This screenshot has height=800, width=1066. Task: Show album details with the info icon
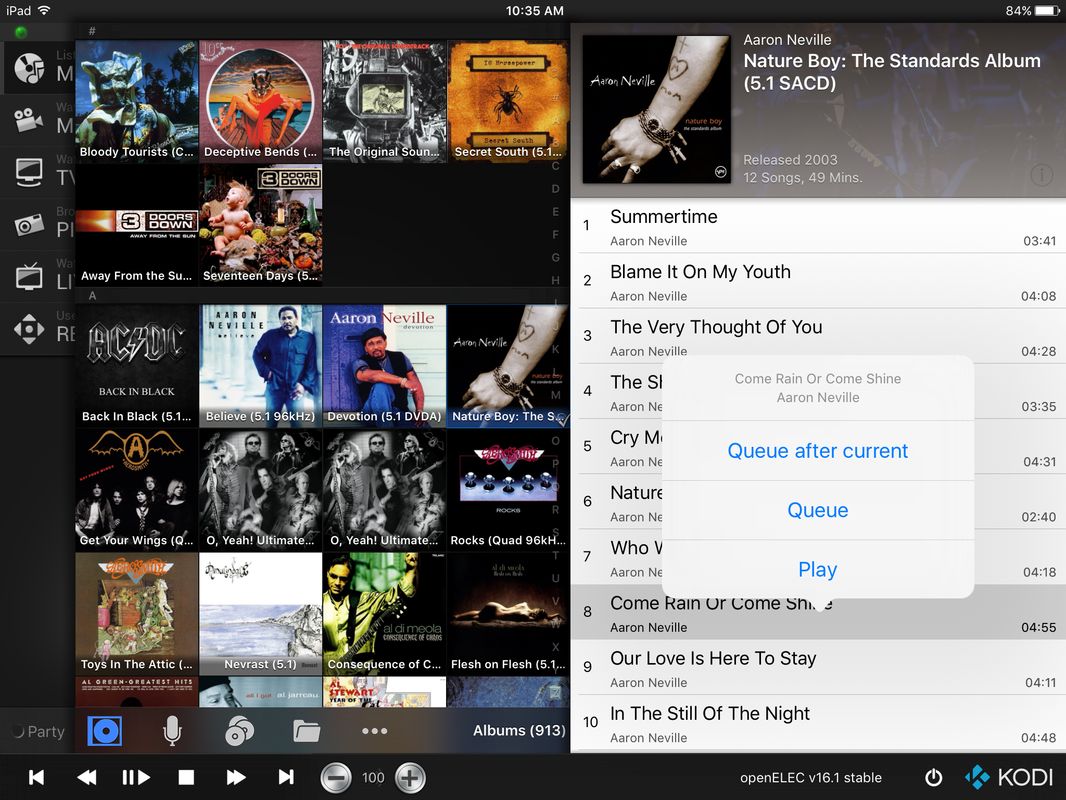pos(1041,175)
